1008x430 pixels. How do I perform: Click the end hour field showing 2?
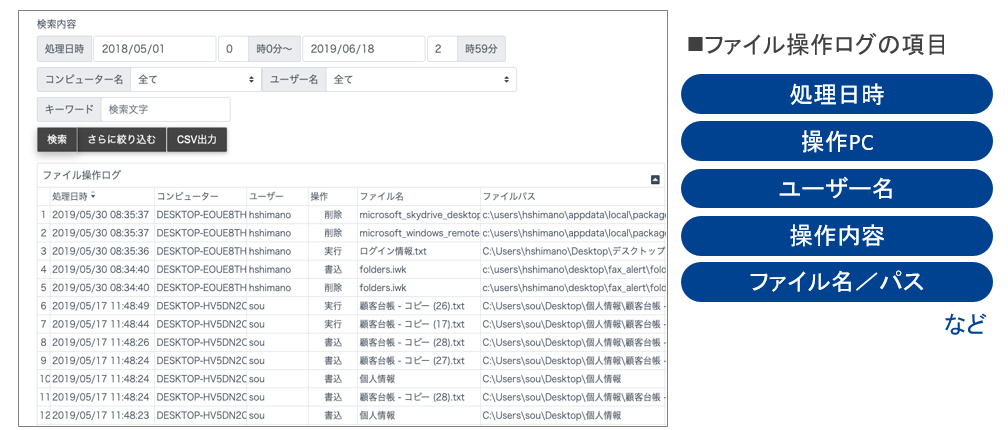[x=442, y=49]
